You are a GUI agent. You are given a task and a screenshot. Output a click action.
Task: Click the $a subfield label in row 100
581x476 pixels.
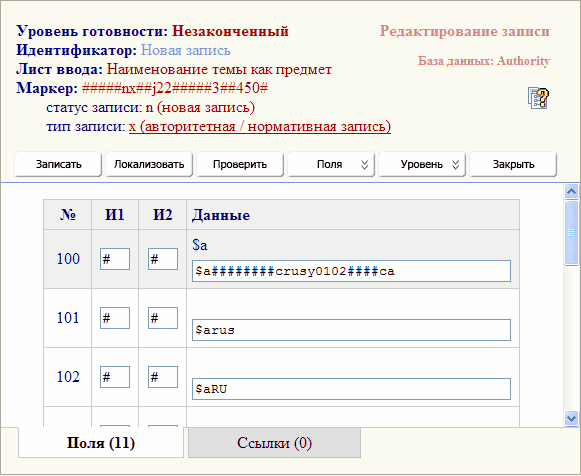coord(200,245)
